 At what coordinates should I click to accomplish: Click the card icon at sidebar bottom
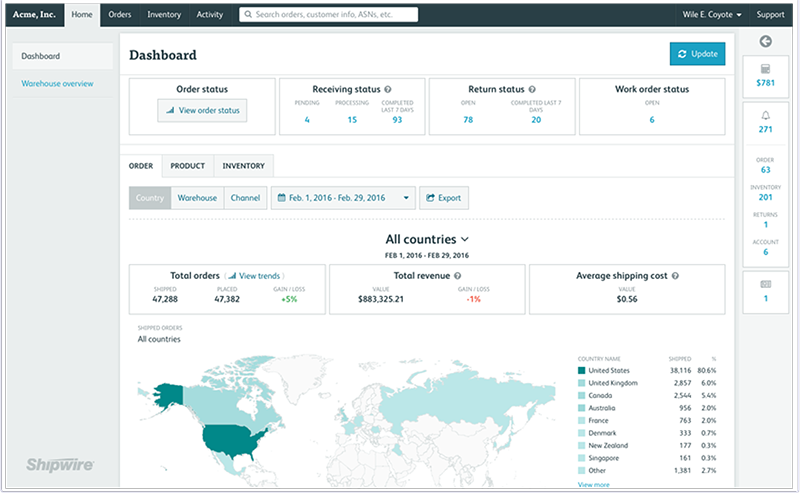point(766,284)
